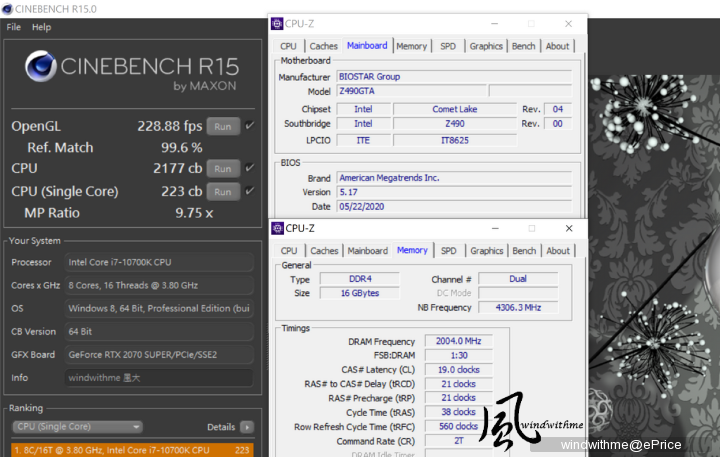
Task: Open CPU tab in upper CPU-Z window
Action: pos(288,46)
